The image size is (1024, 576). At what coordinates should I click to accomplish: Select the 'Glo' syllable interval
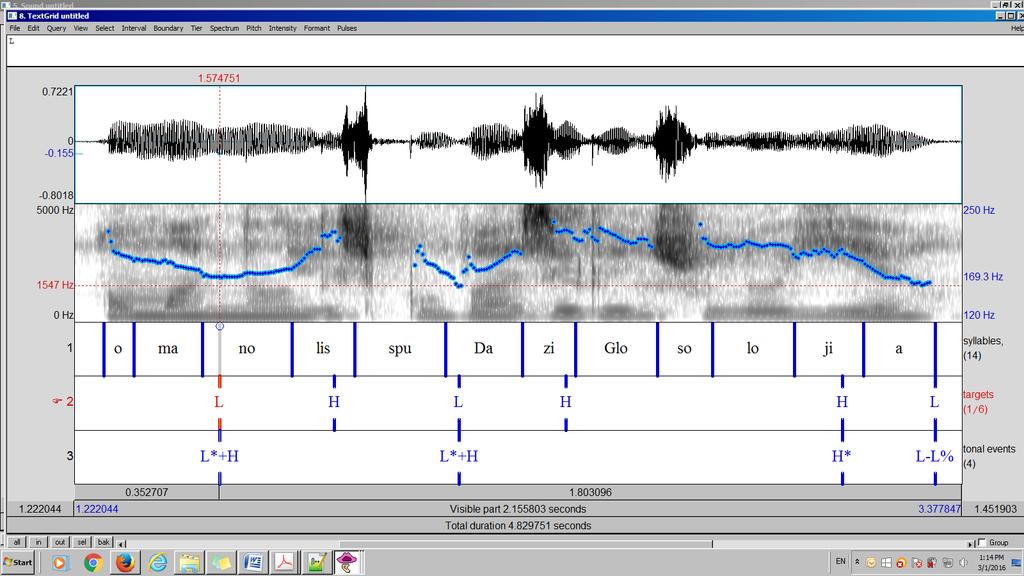(616, 349)
